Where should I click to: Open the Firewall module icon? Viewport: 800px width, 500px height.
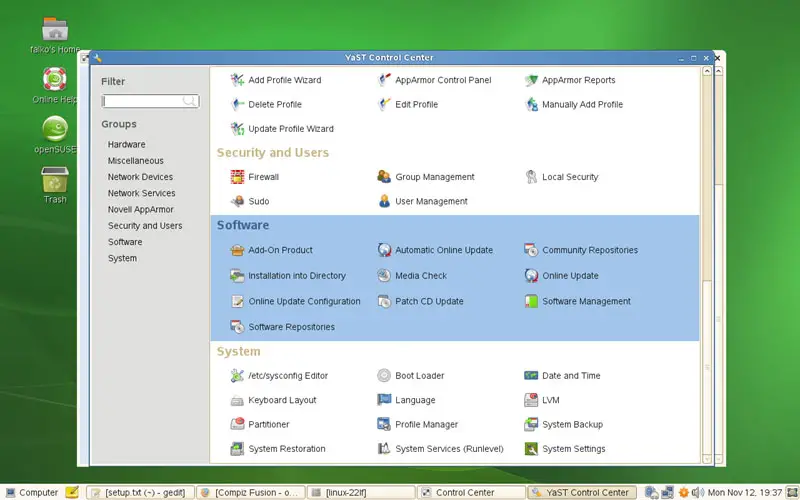(237, 177)
